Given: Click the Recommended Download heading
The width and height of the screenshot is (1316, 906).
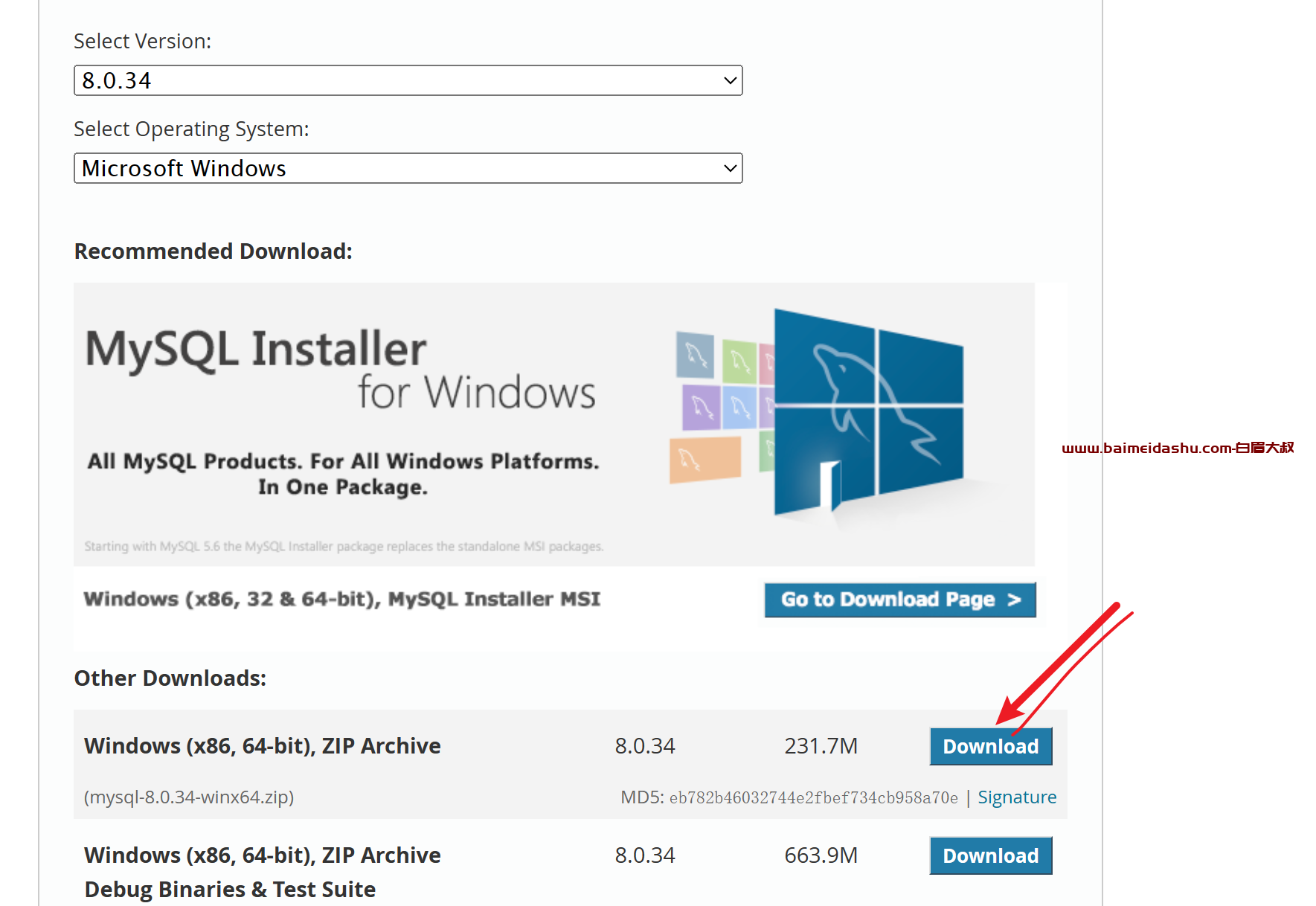Looking at the screenshot, I should pos(214,251).
